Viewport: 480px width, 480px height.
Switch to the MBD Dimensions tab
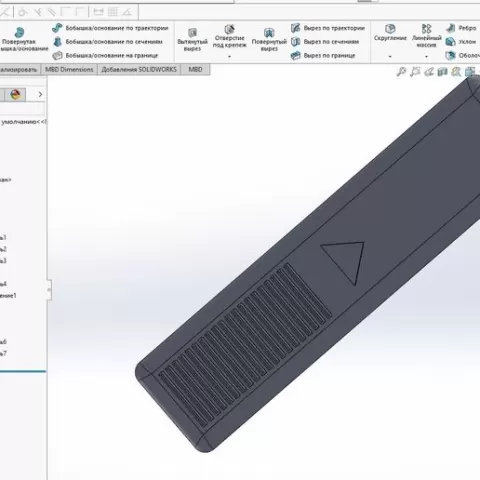pos(69,69)
